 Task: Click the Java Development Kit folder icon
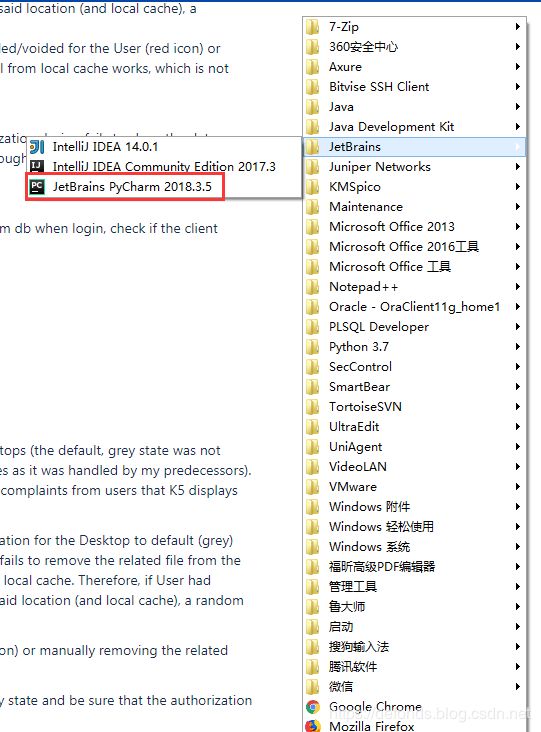pyautogui.click(x=312, y=127)
